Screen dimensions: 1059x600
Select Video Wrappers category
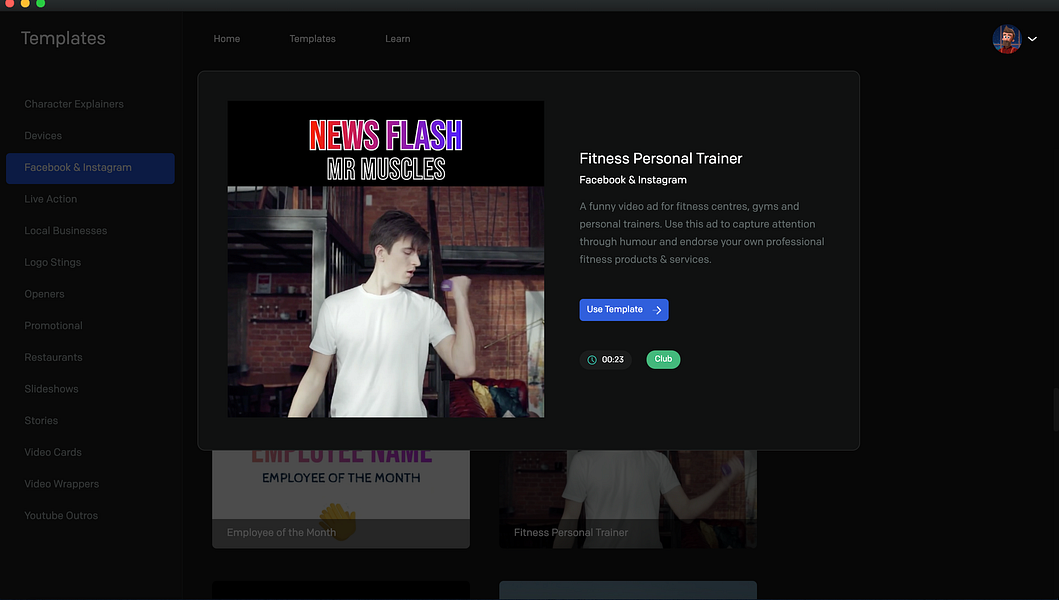click(61, 484)
